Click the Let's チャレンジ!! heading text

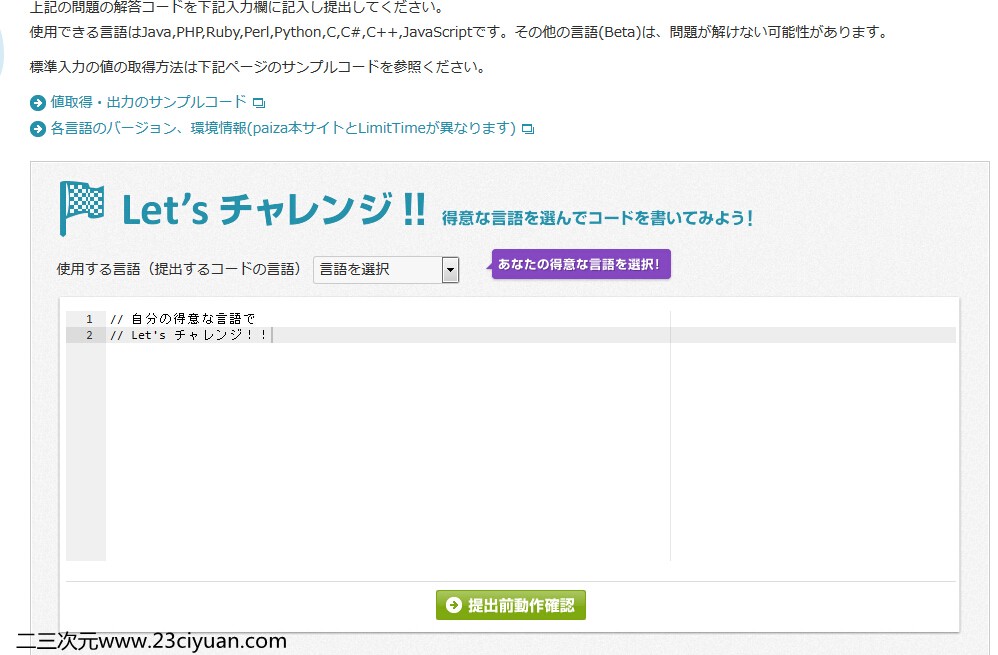click(x=273, y=209)
